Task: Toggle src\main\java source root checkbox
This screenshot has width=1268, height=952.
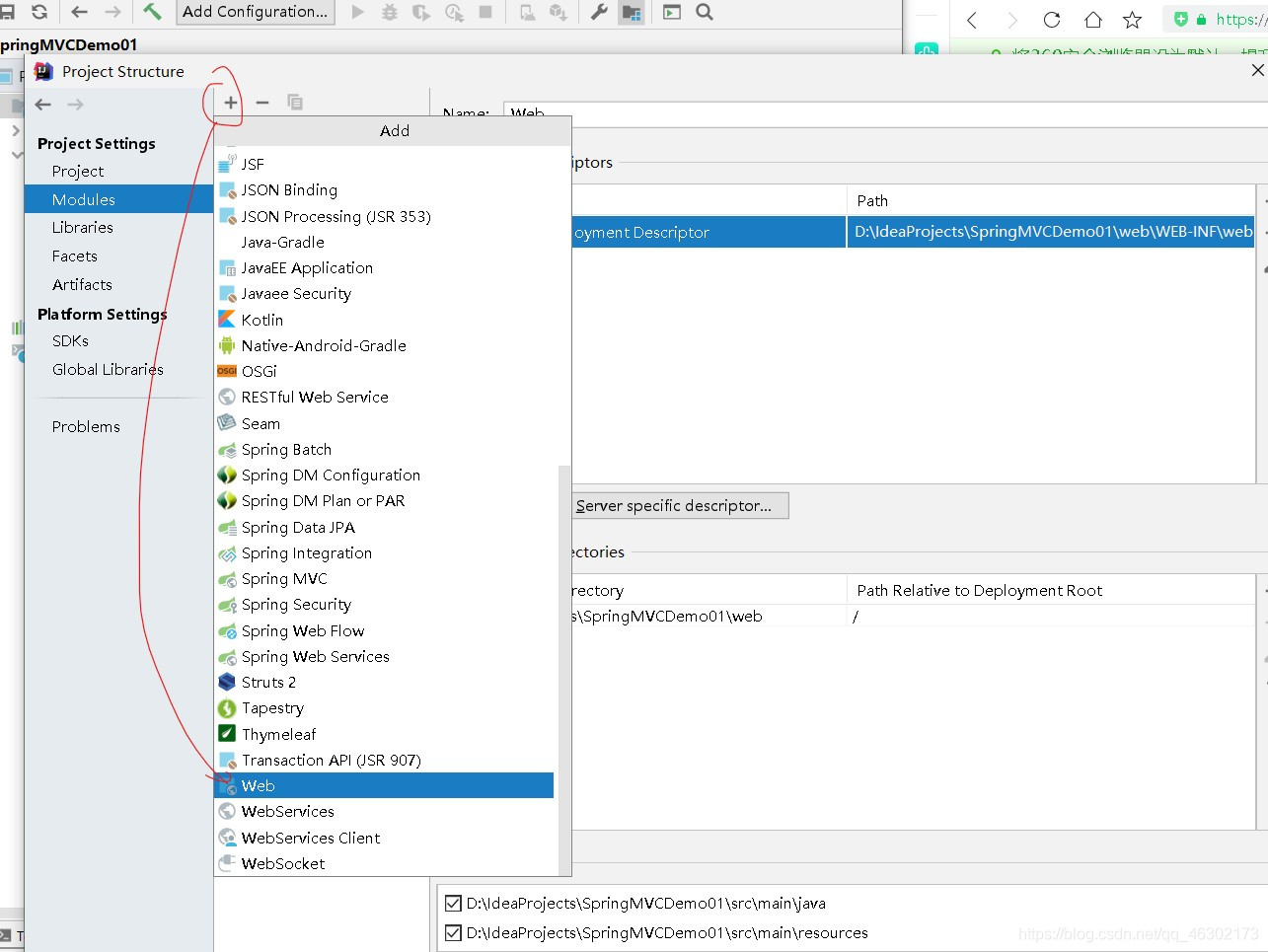Action: click(453, 903)
